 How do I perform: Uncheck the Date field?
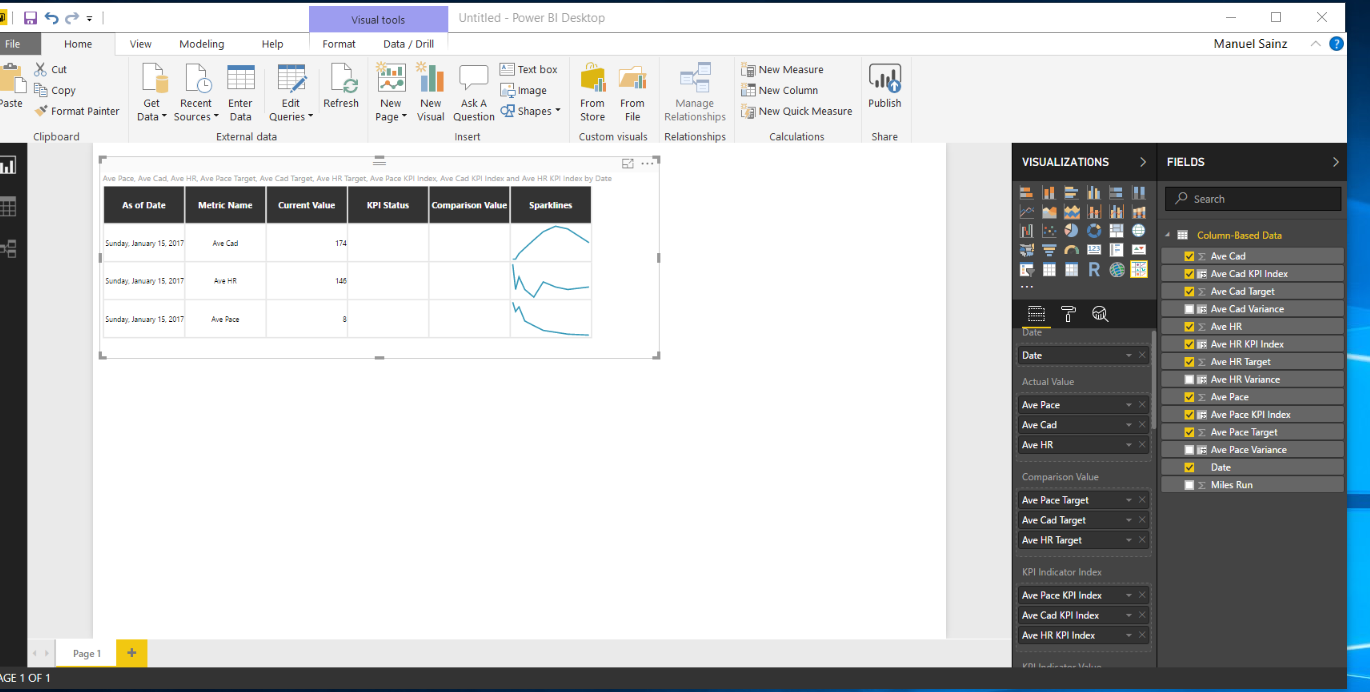[x=1189, y=467]
